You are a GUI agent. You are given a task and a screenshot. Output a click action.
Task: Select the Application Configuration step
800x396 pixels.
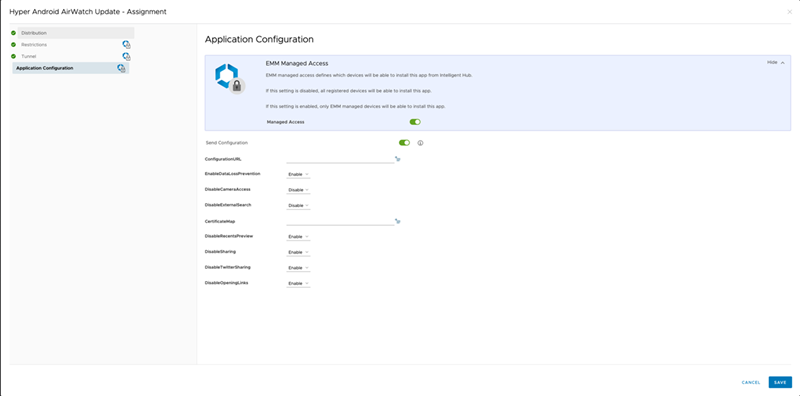coord(71,68)
